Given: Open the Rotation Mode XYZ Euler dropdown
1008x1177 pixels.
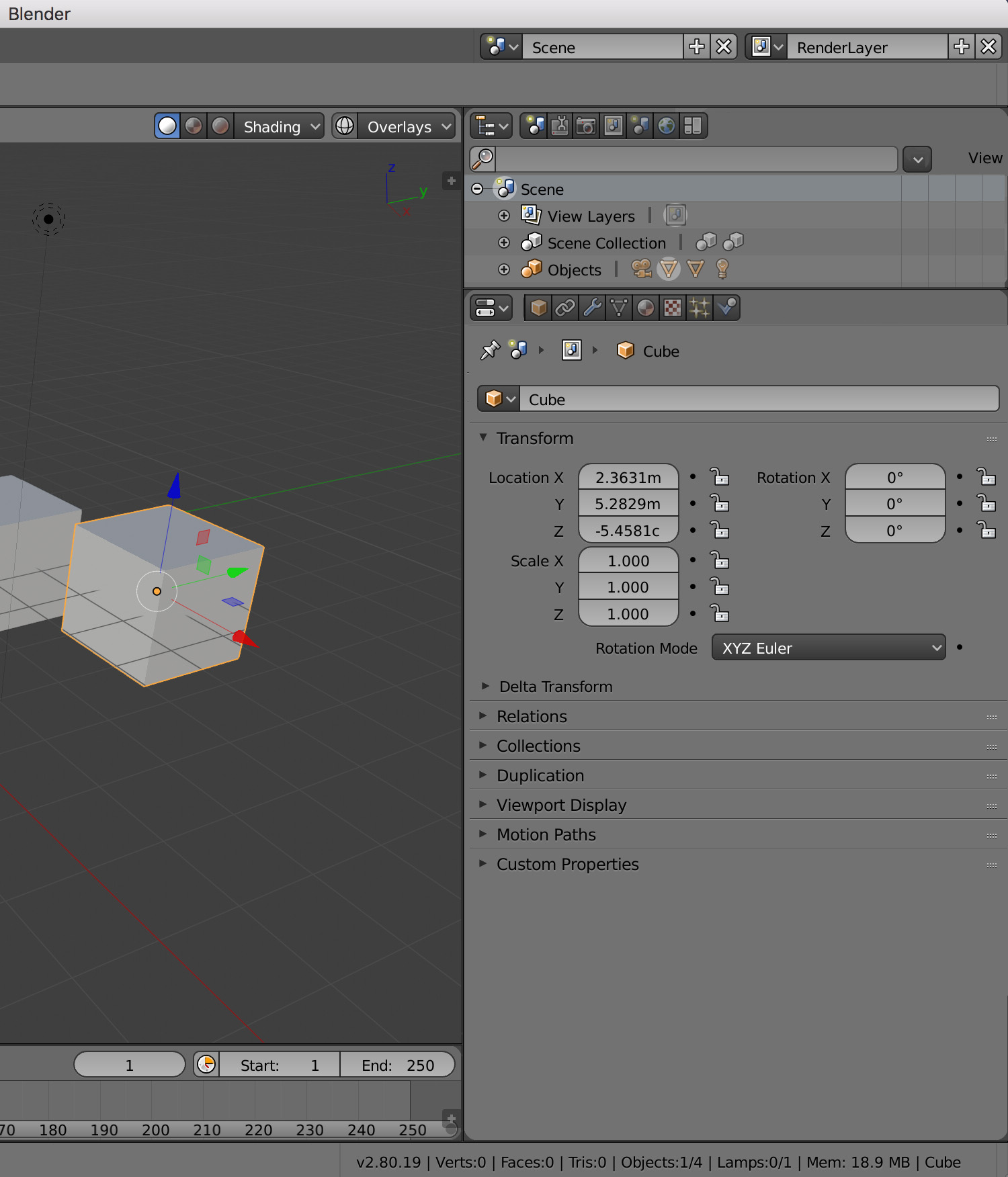Looking at the screenshot, I should pyautogui.click(x=829, y=648).
